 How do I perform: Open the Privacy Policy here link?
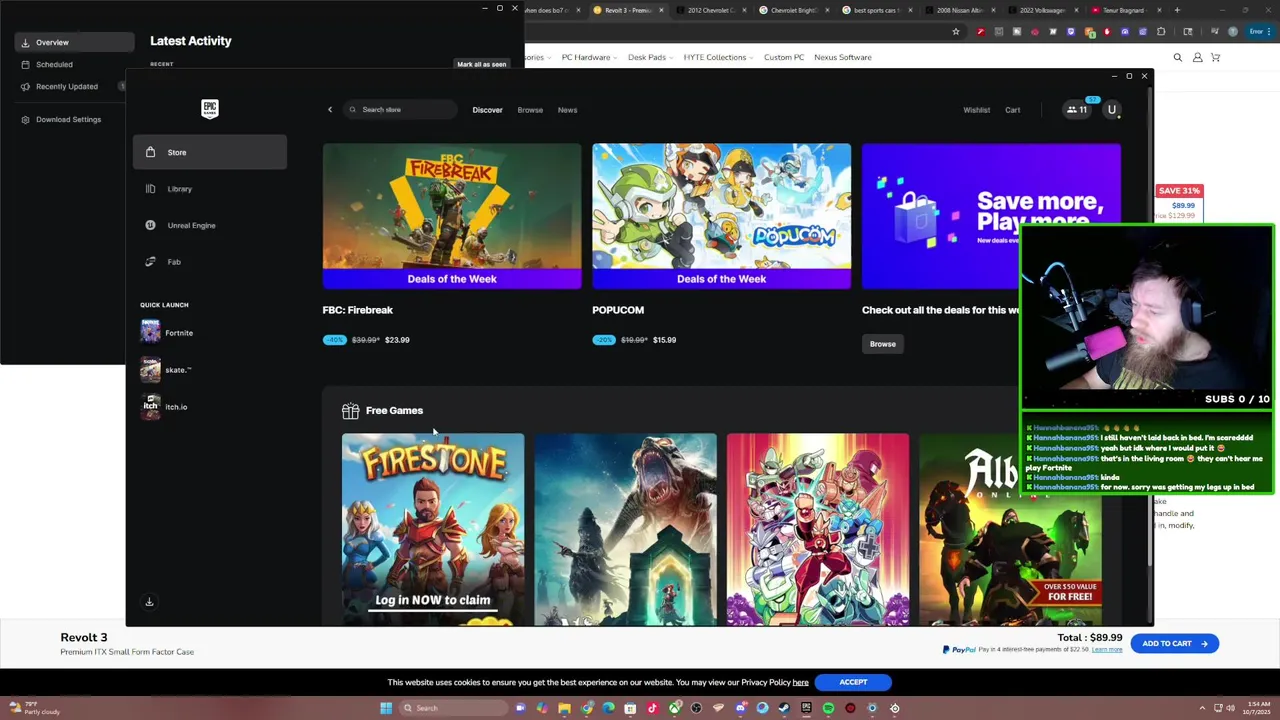[800, 683]
